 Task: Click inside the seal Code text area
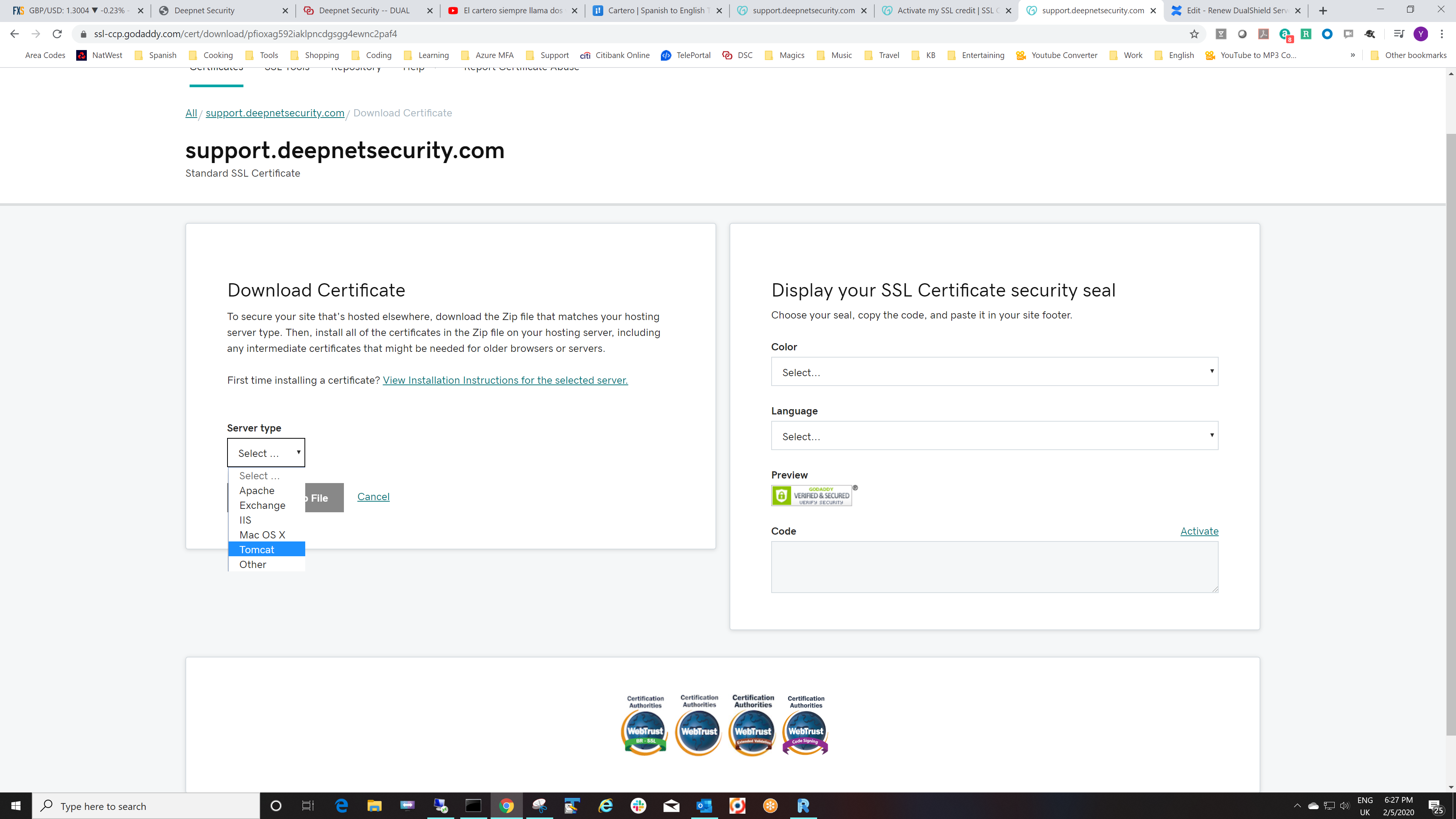(x=994, y=567)
